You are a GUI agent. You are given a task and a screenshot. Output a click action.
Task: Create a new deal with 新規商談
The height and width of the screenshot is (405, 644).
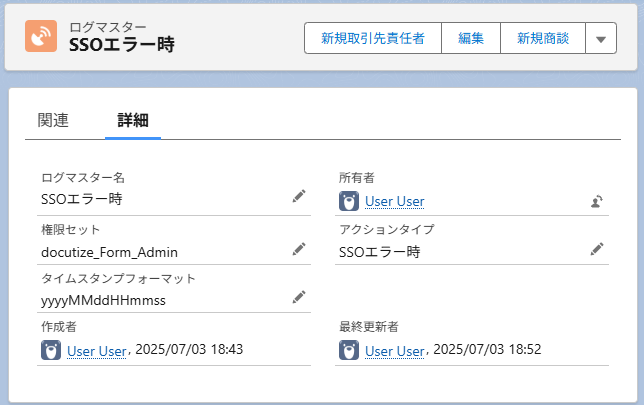(543, 39)
